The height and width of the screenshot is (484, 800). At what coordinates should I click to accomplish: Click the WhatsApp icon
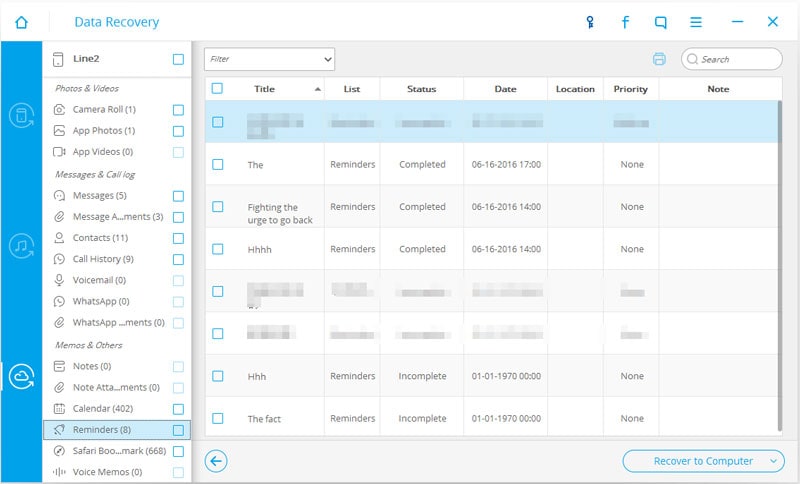[59, 301]
